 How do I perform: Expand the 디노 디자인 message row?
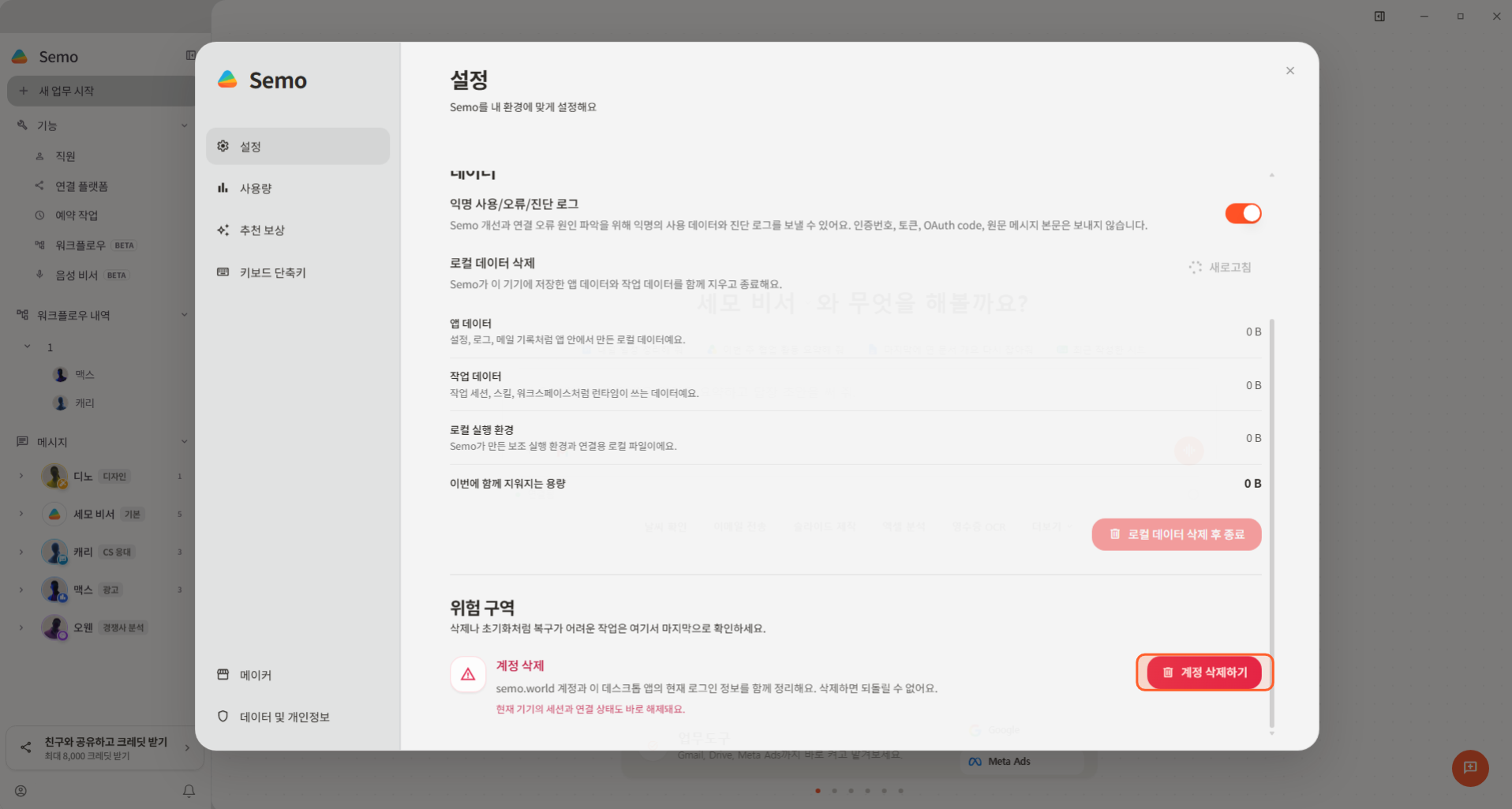21,476
